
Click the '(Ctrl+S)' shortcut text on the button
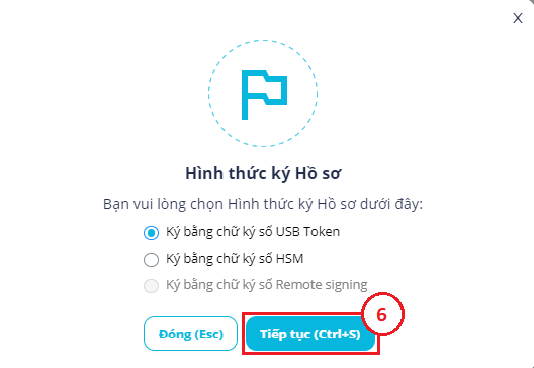(337, 334)
